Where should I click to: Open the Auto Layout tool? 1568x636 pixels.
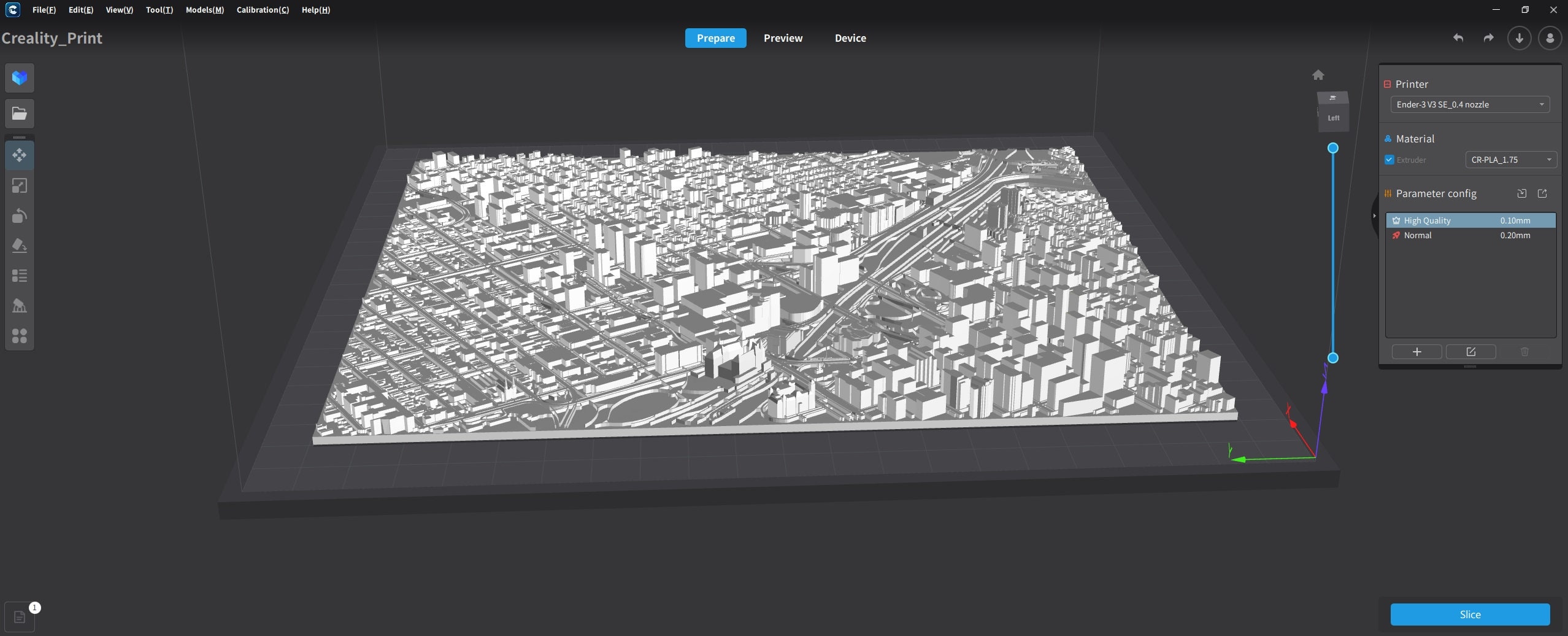(20, 335)
